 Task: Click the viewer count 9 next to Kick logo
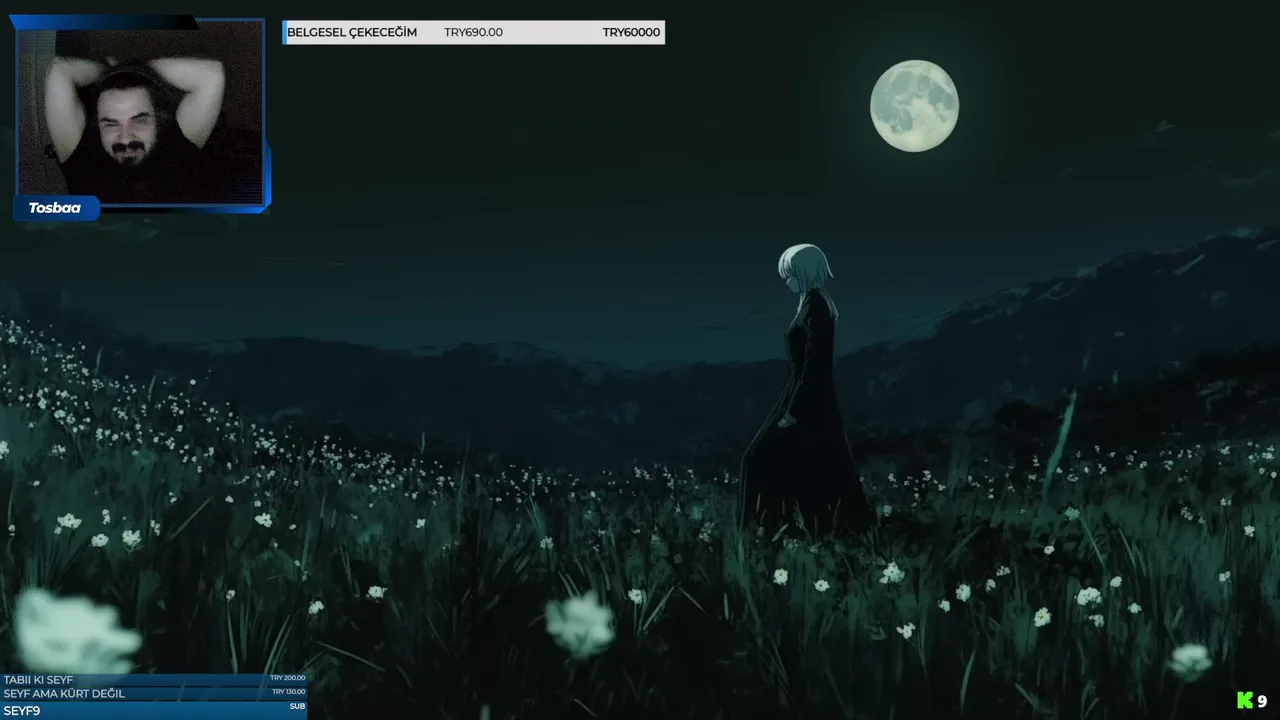[1262, 702]
